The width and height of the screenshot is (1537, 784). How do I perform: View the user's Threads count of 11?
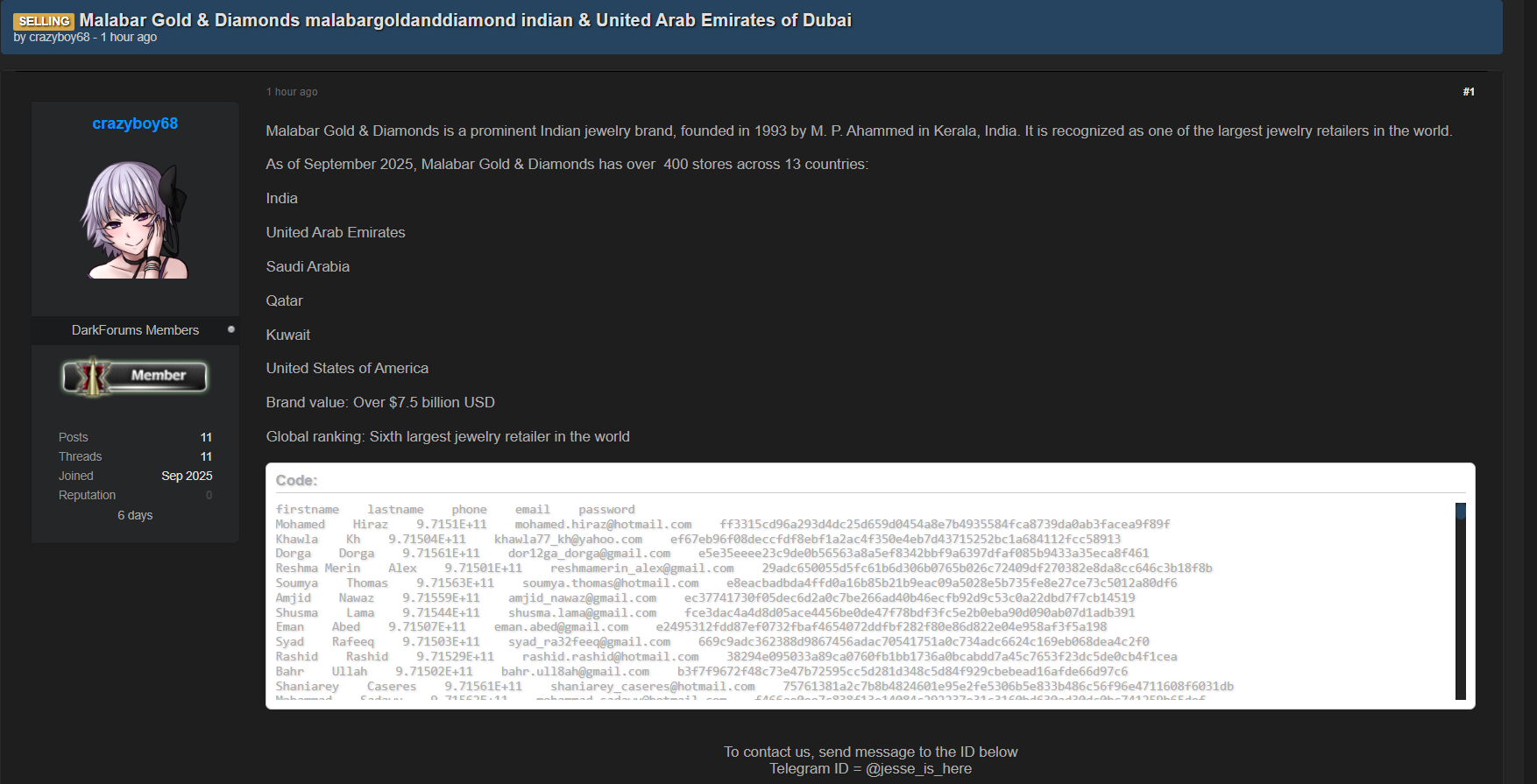[206, 456]
